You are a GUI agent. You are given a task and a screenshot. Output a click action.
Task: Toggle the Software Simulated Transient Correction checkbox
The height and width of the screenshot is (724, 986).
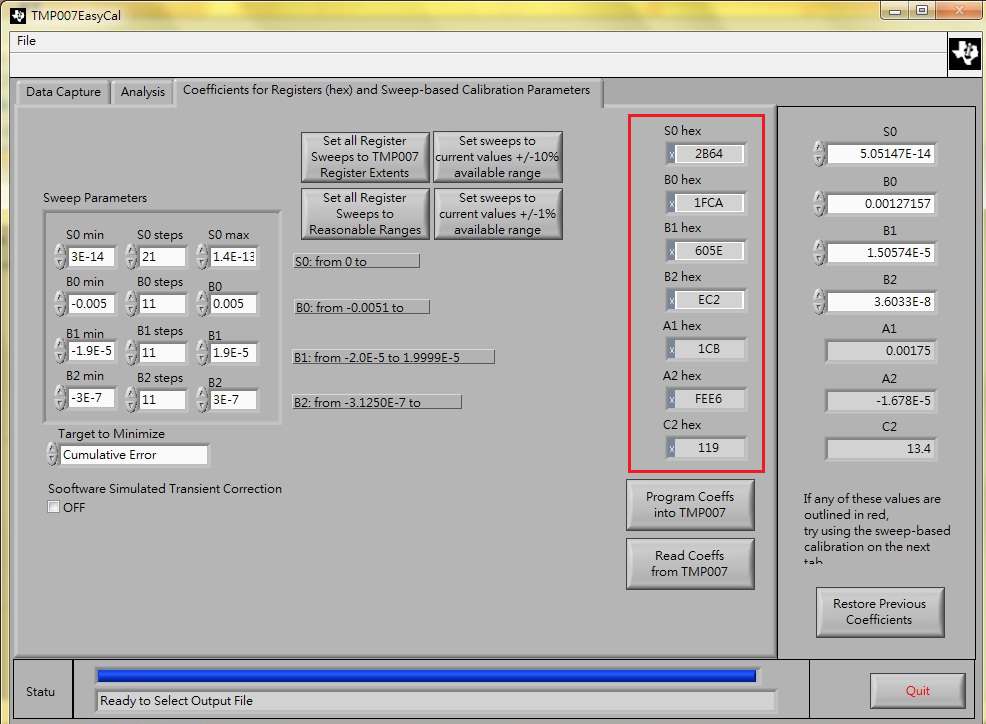[53, 507]
